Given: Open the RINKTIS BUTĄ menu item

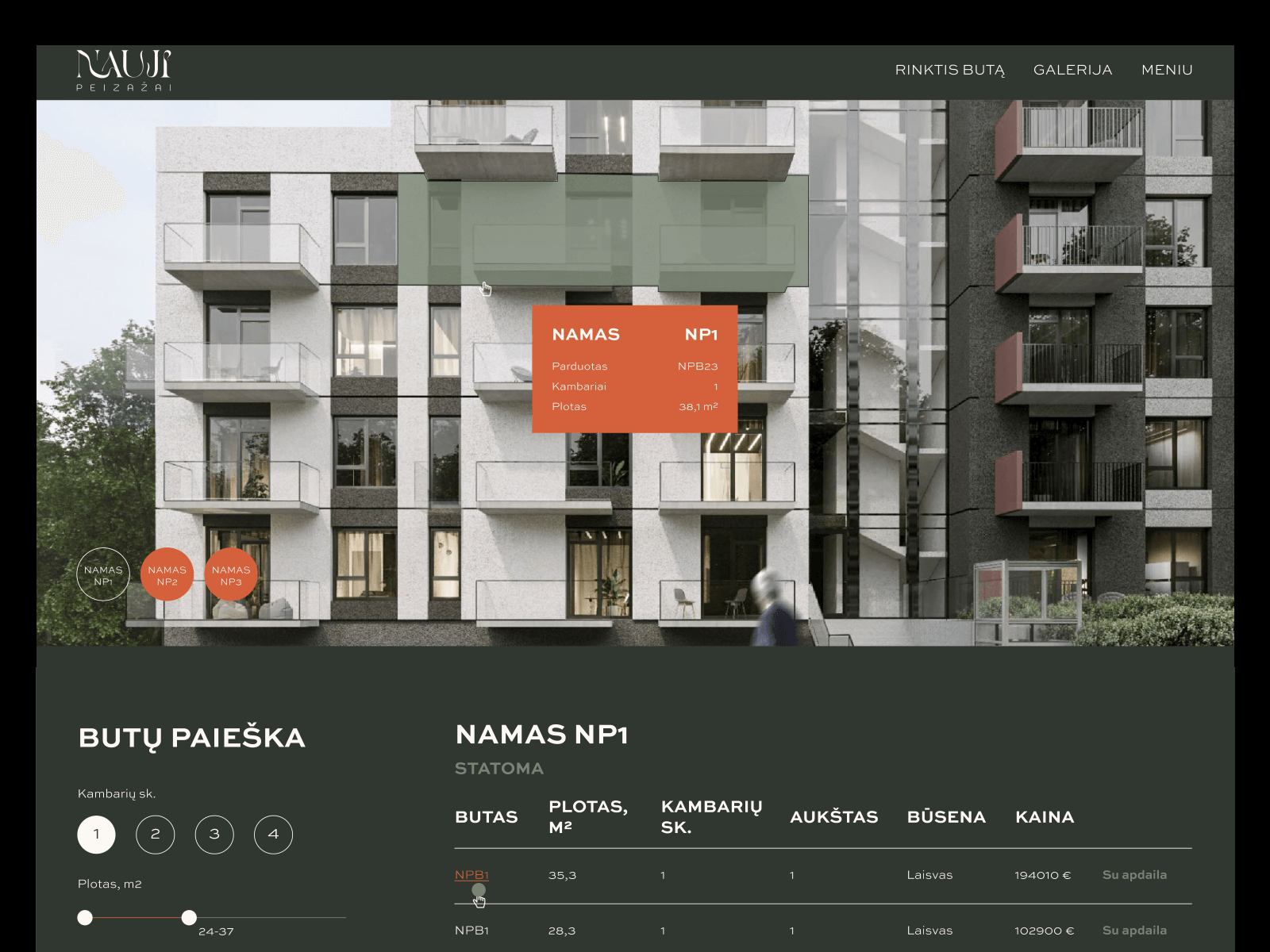Looking at the screenshot, I should coord(950,70).
